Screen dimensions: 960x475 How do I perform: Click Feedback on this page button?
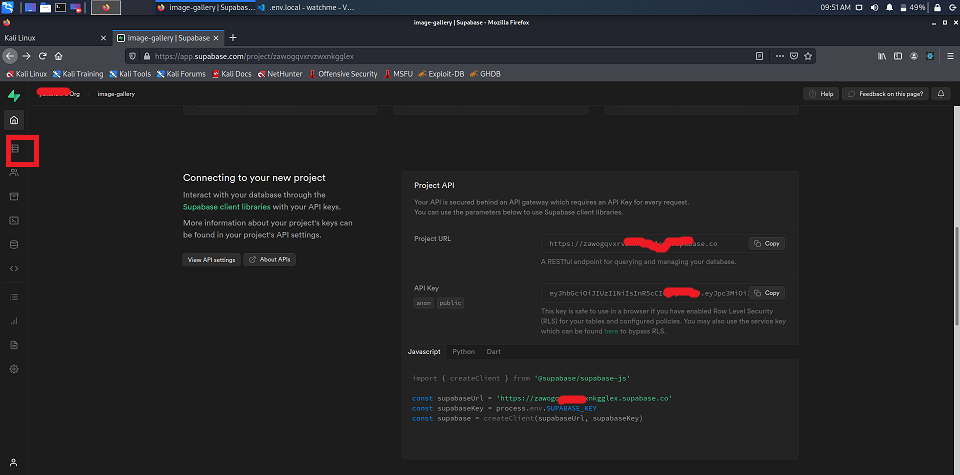tap(886, 94)
